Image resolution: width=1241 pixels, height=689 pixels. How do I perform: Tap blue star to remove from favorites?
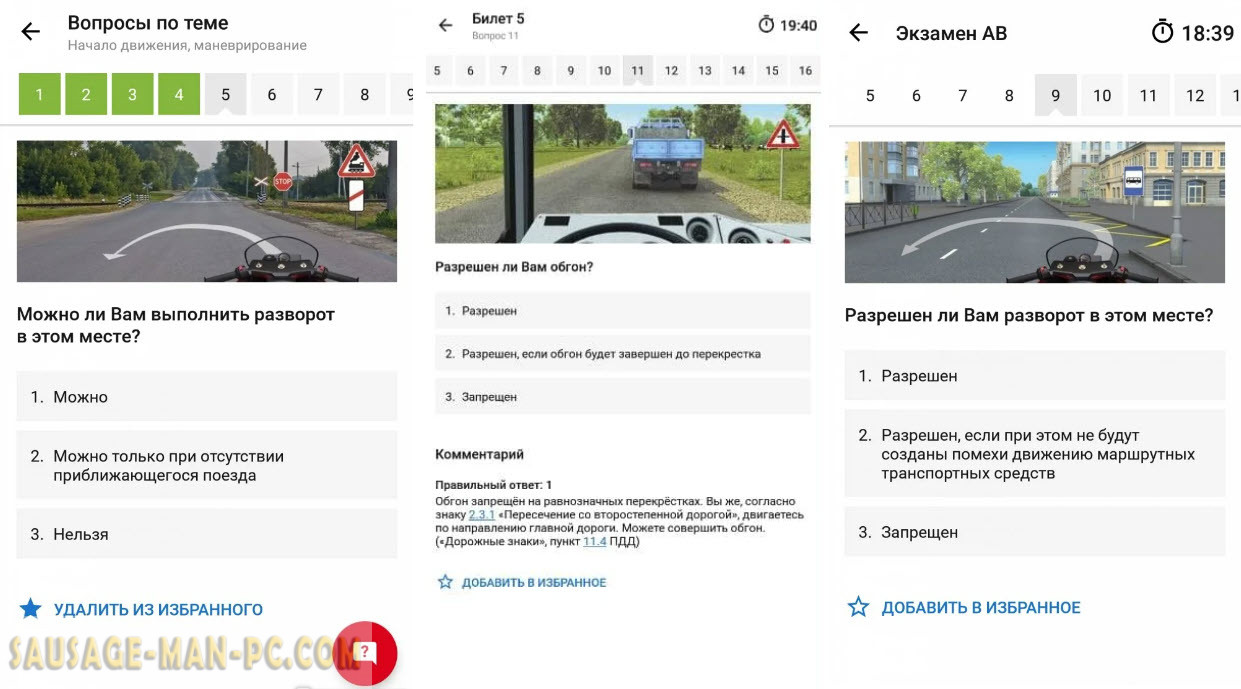coord(31,609)
